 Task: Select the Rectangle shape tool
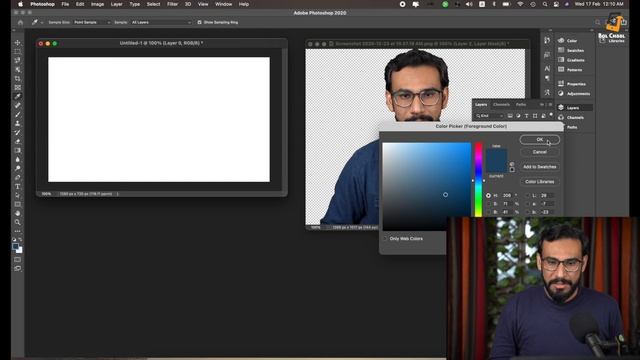point(18,204)
